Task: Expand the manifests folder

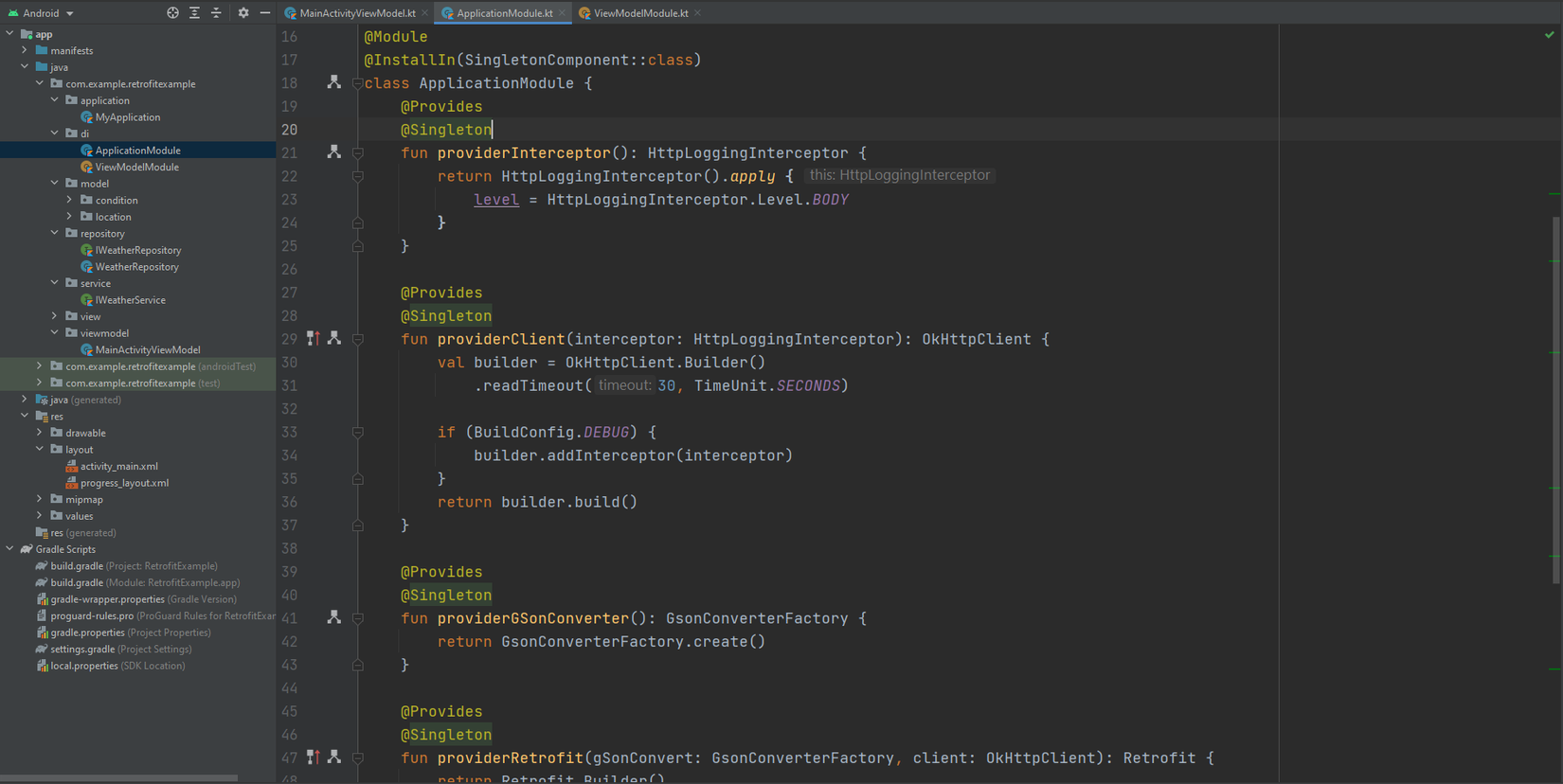Action: 25,50
